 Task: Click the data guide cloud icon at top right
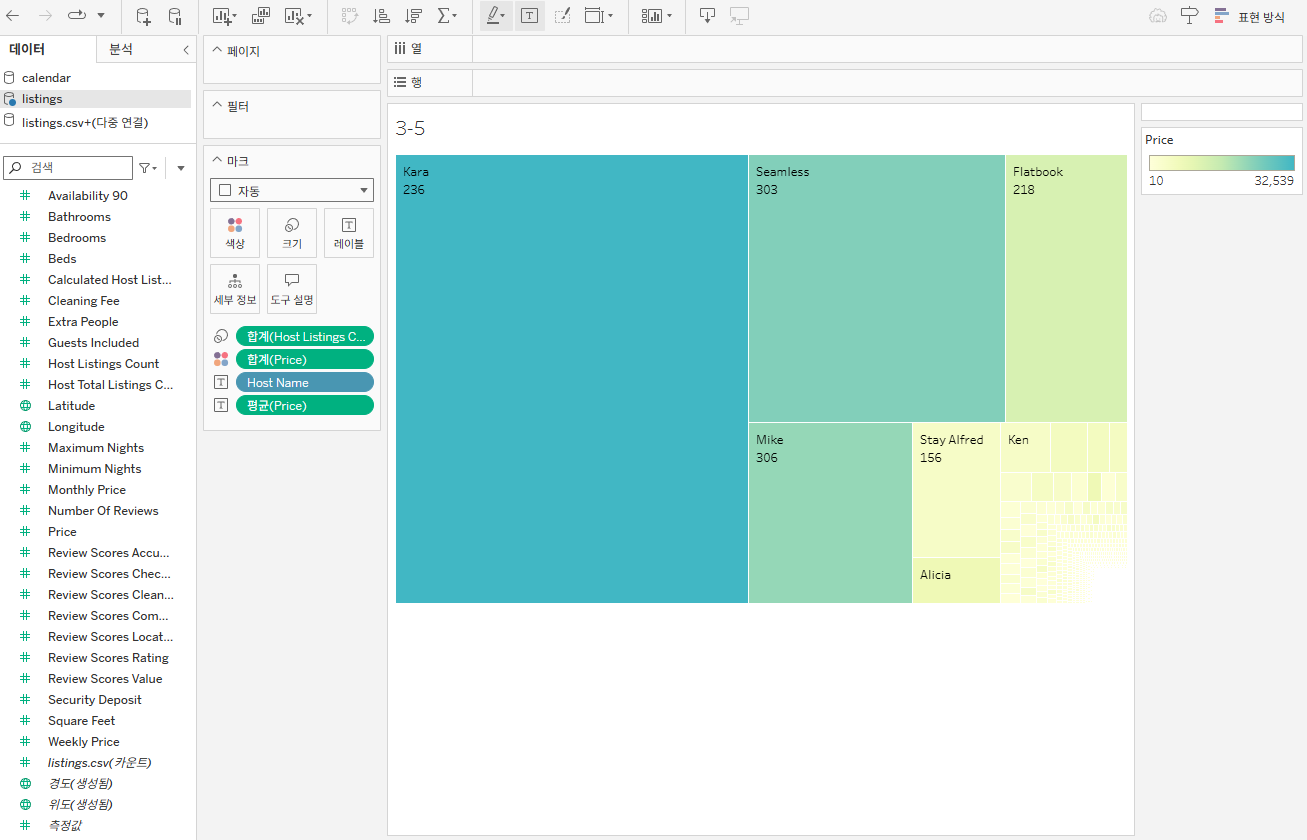1158,16
